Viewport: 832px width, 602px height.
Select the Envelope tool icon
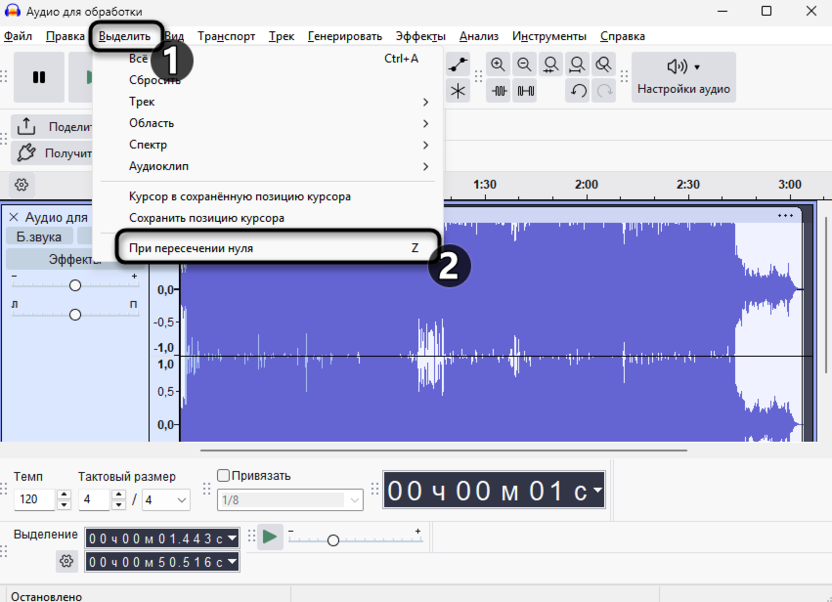tap(458, 65)
